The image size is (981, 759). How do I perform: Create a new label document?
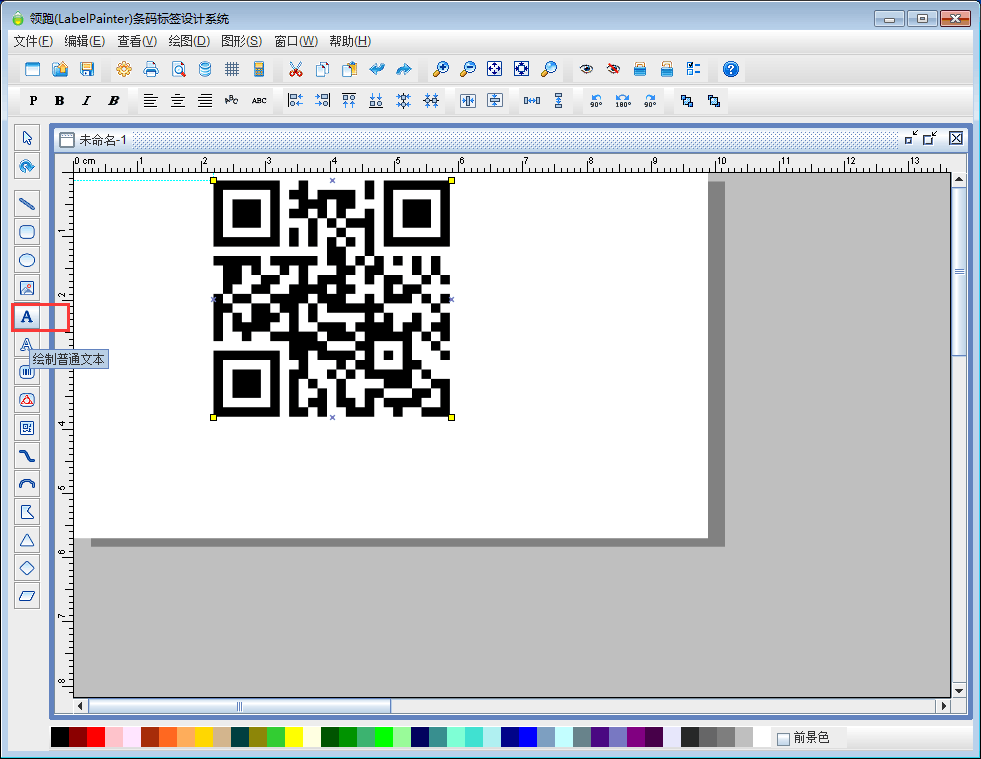tap(33, 69)
